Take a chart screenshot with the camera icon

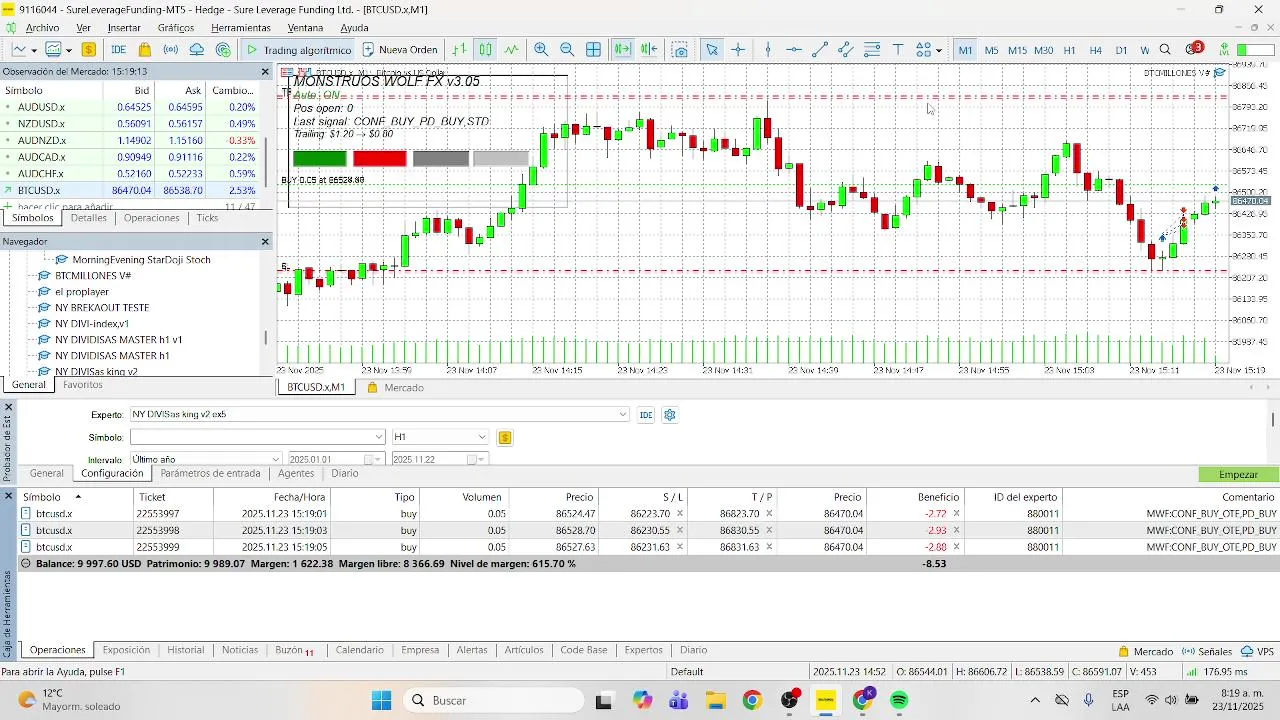[x=680, y=50]
